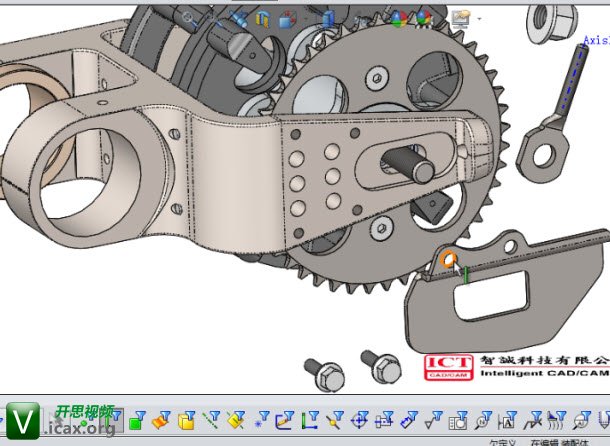Toggle the Filter Solid Bodies yellow cube icon

pos(186,421)
